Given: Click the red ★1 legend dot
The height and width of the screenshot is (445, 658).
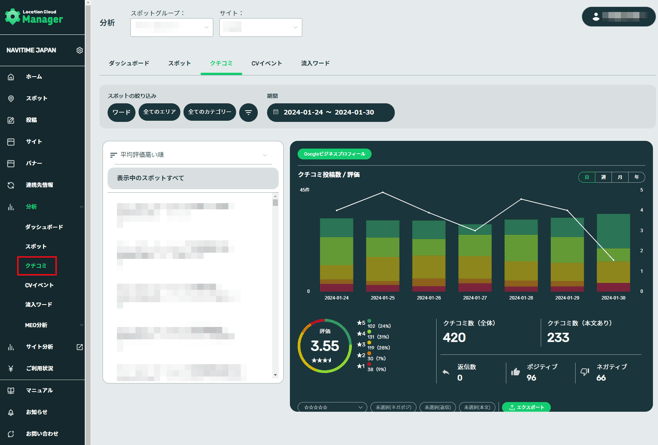Looking at the screenshot, I should pos(369,365).
